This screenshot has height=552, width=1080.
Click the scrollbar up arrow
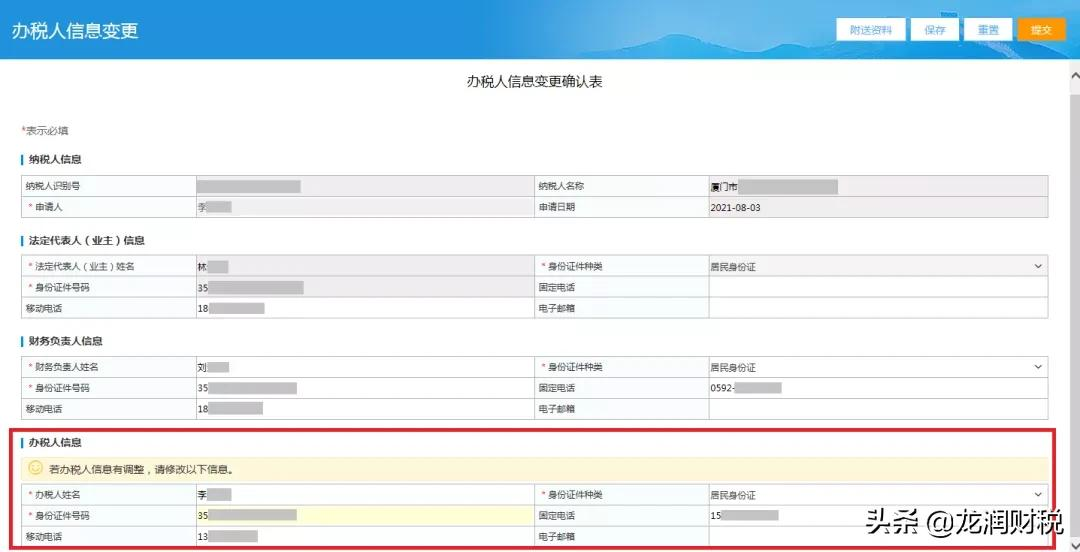coord(1074,74)
